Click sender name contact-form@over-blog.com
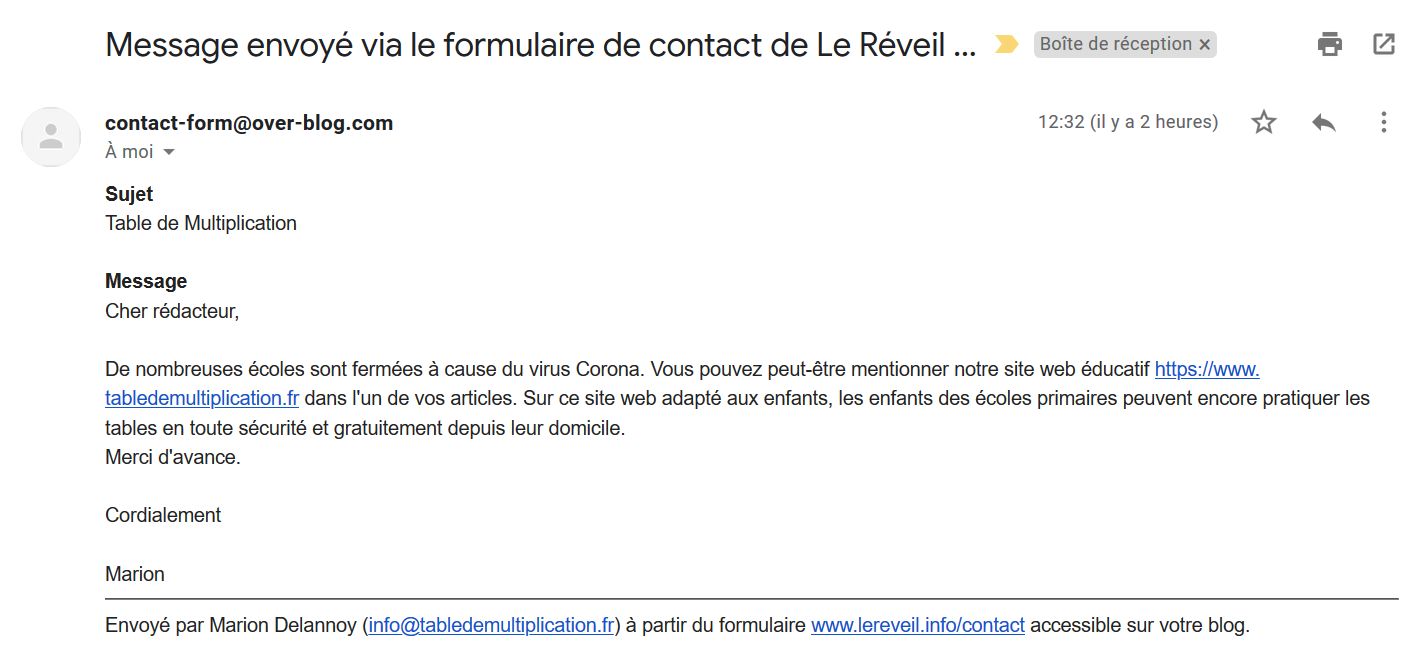 click(249, 123)
